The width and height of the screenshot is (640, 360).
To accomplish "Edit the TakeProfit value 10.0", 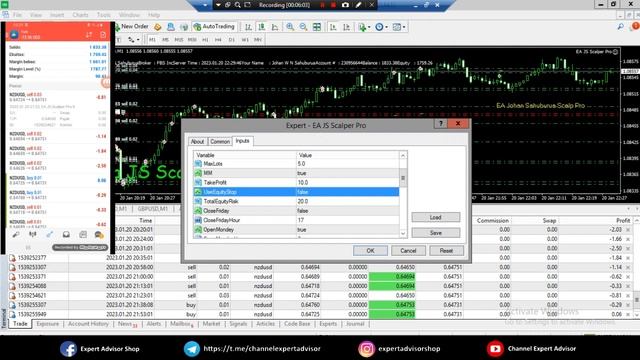I will point(347,182).
